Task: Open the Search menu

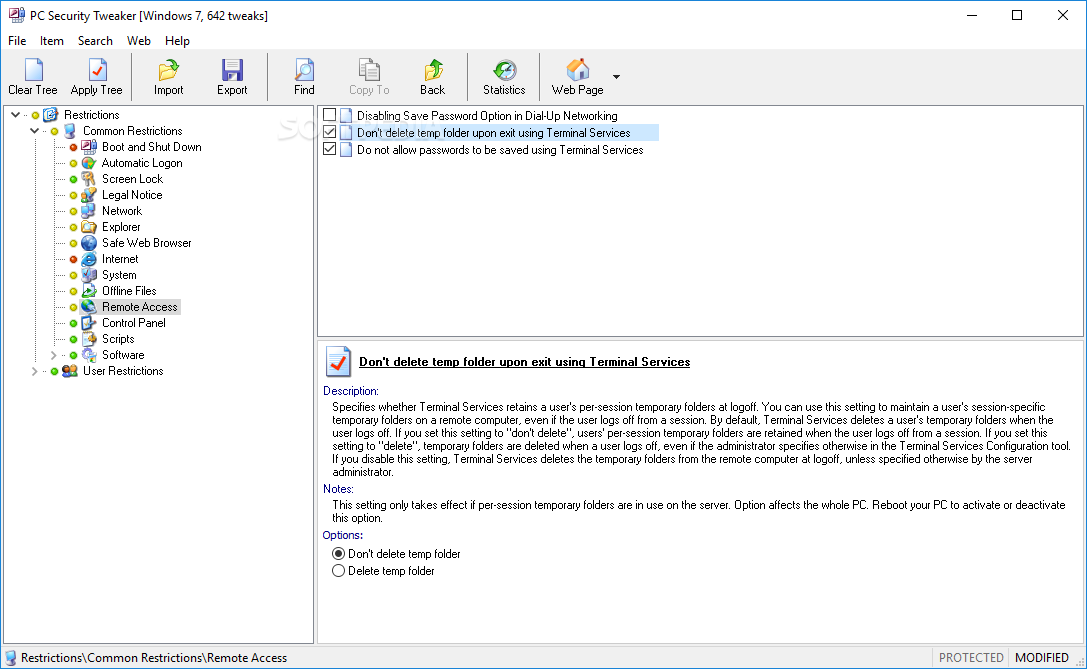Action: pyautogui.click(x=95, y=41)
